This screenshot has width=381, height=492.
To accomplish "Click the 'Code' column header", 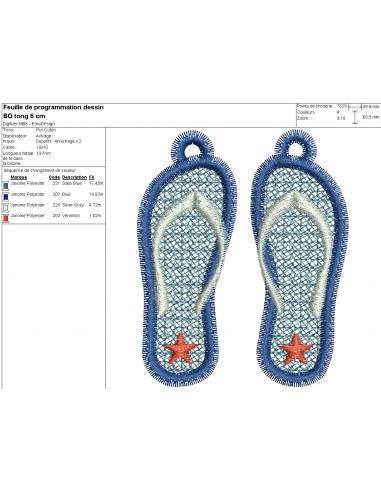I will 54,177.
